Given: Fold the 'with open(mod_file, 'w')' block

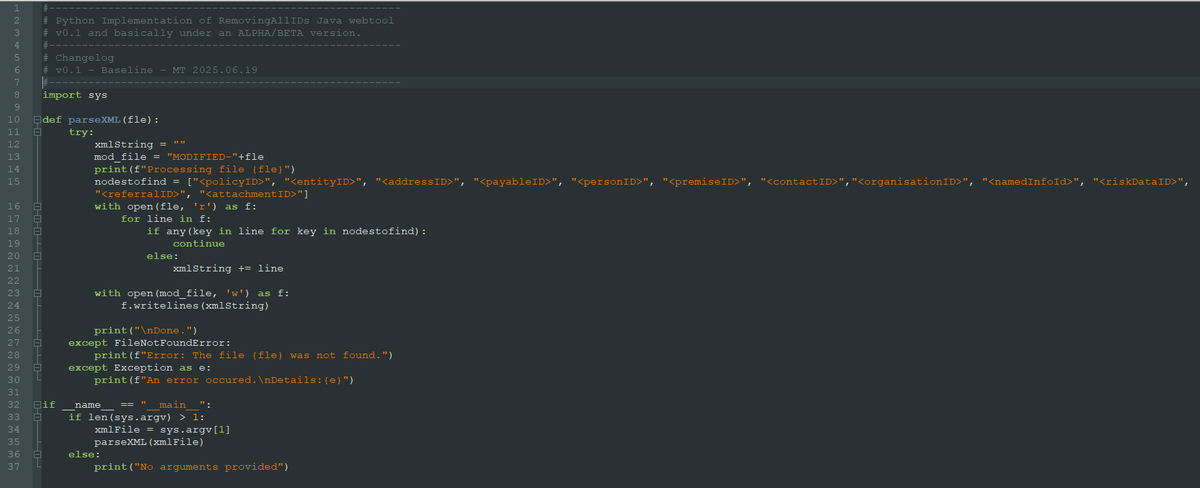Looking at the screenshot, I should tap(37, 293).
